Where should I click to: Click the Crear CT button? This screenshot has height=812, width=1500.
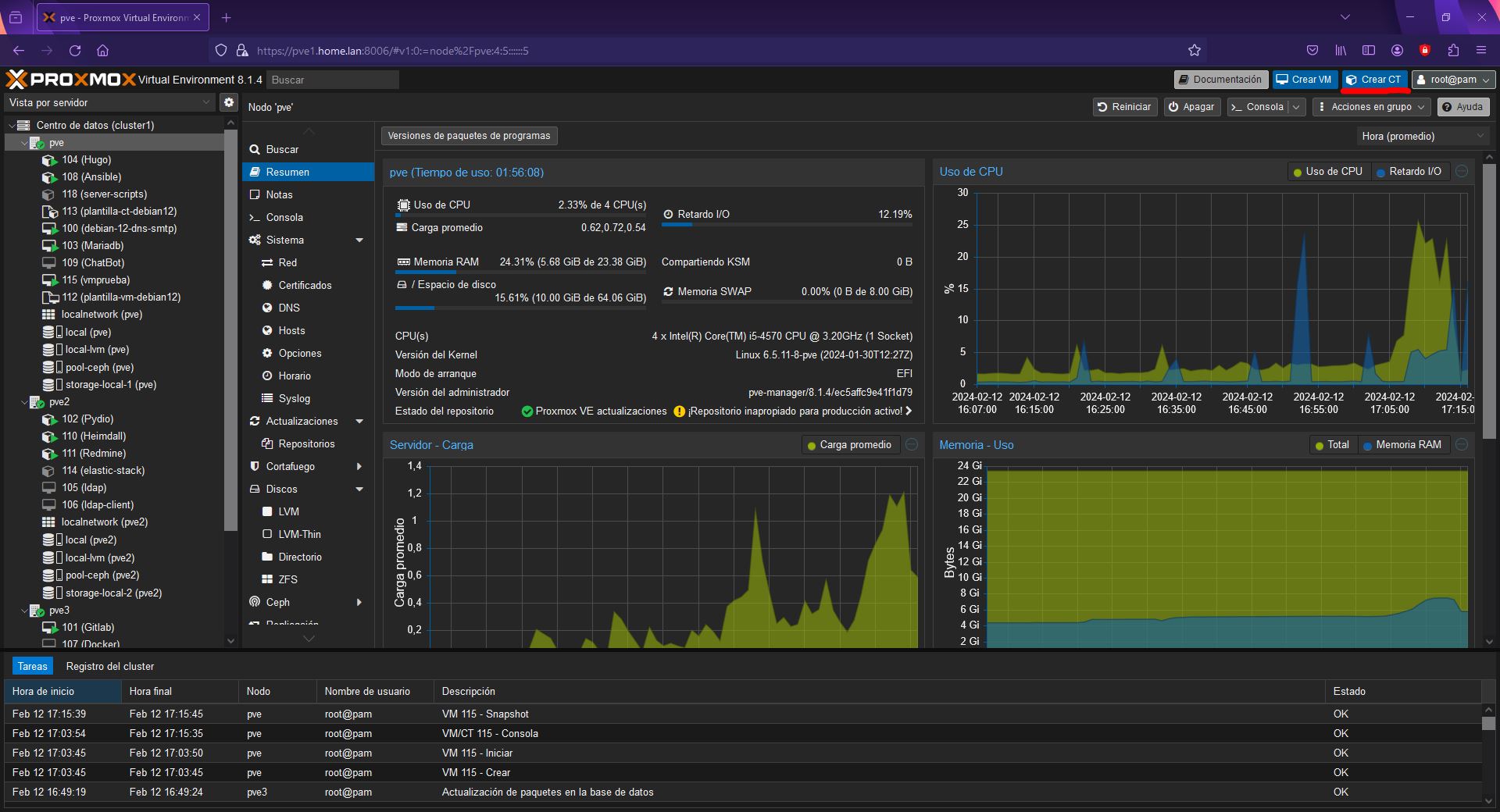tap(1374, 80)
